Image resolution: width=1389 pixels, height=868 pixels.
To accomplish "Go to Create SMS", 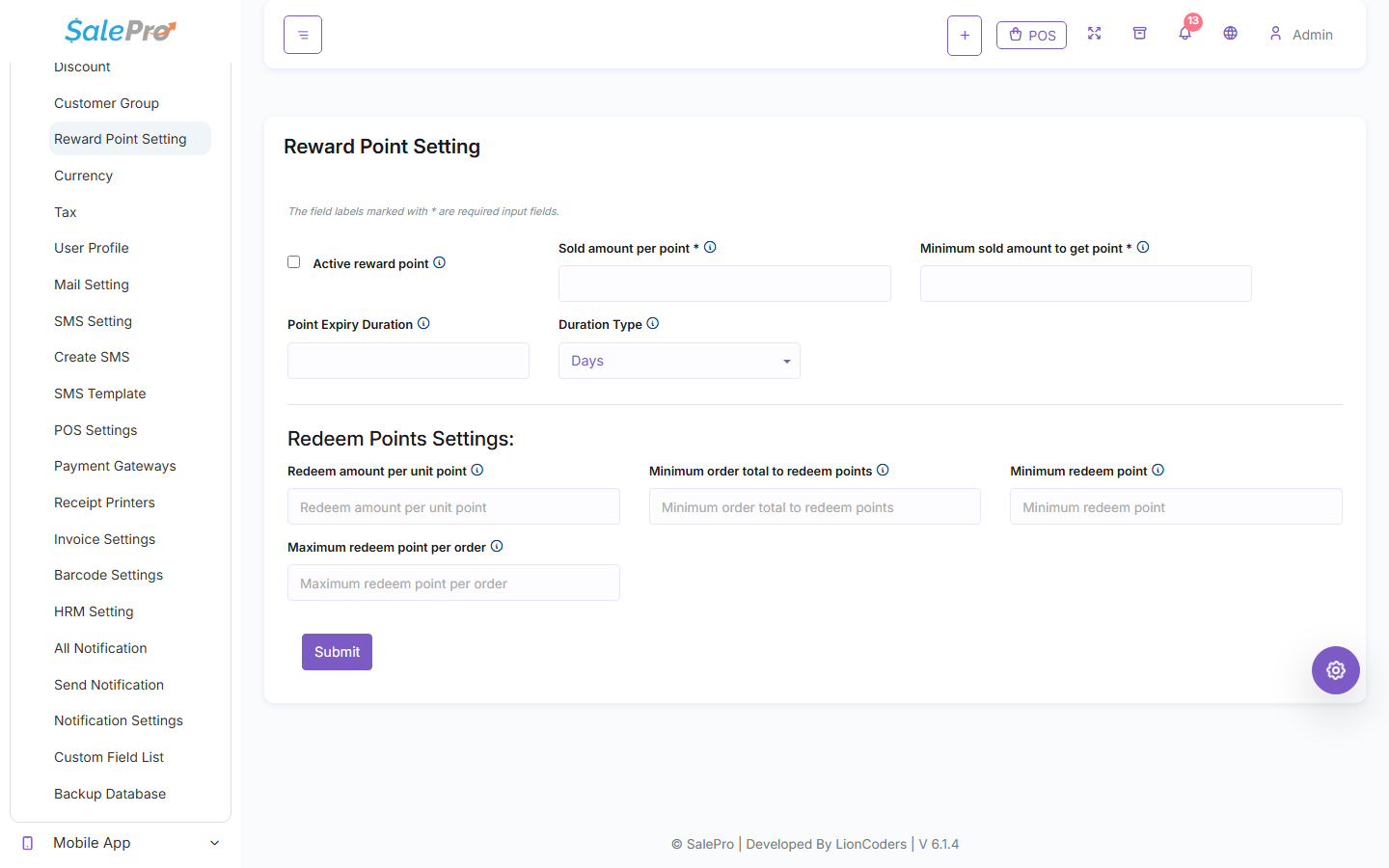I will coord(92,357).
